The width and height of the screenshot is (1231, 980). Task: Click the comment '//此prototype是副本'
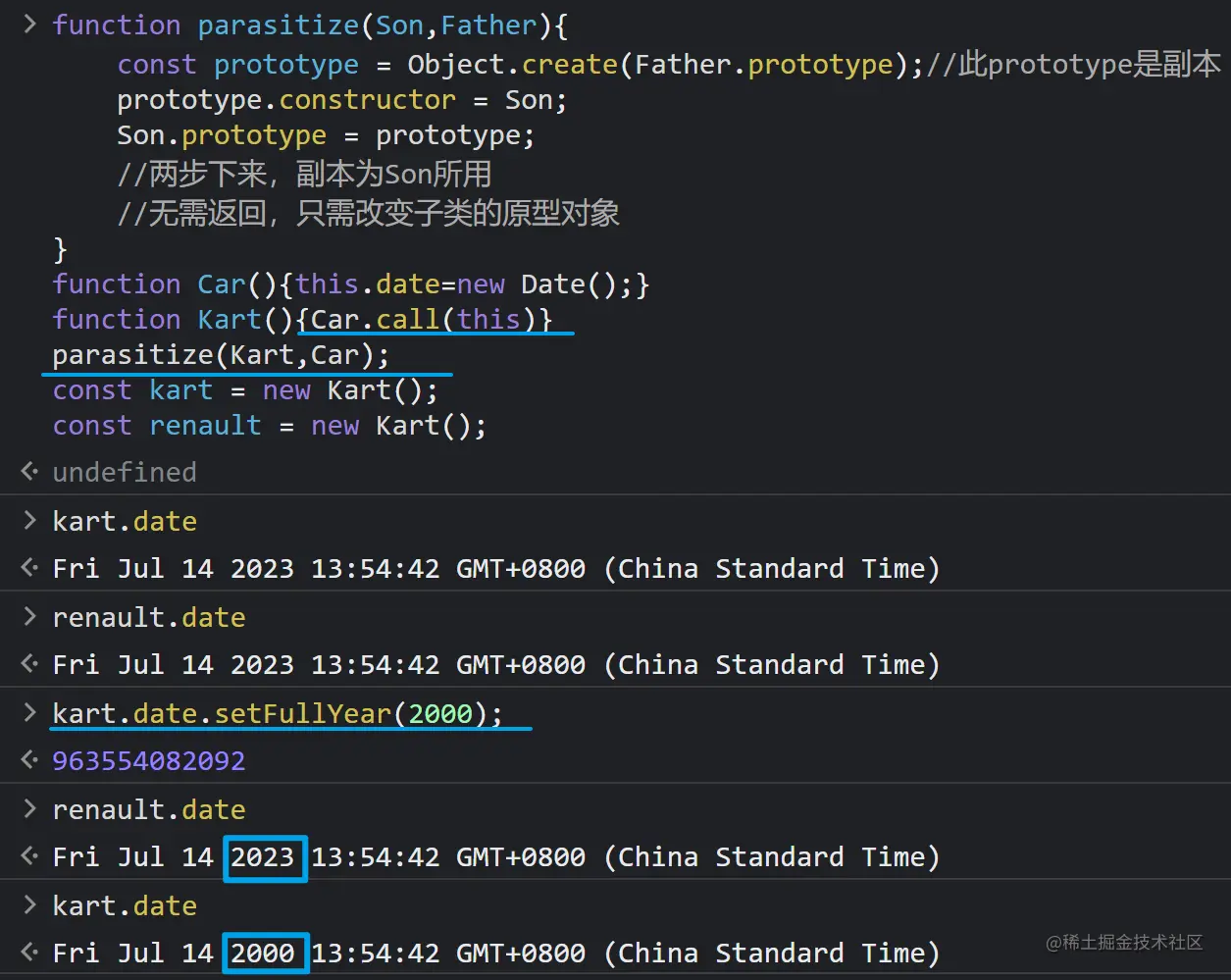tap(1073, 65)
